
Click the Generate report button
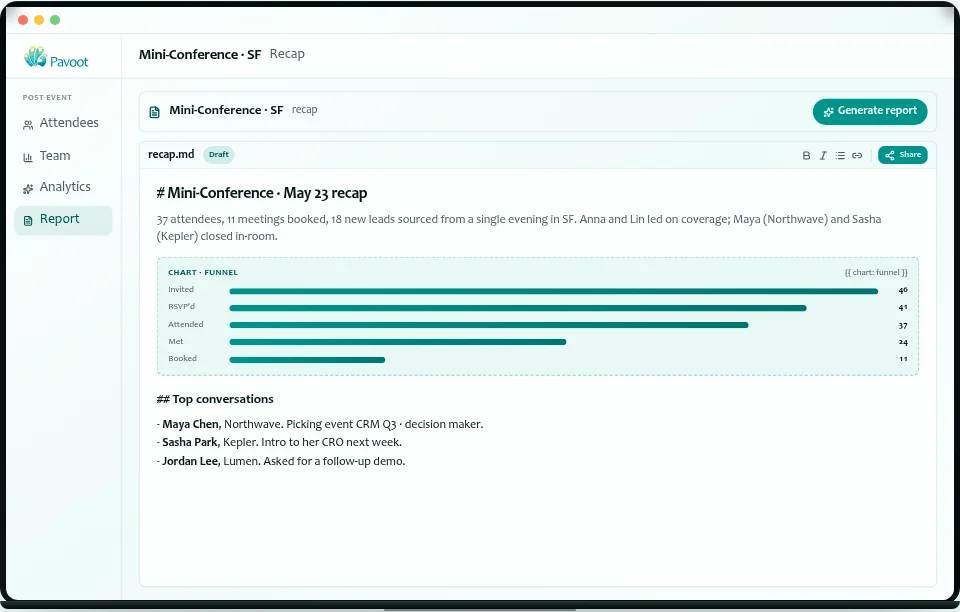pyautogui.click(x=870, y=111)
